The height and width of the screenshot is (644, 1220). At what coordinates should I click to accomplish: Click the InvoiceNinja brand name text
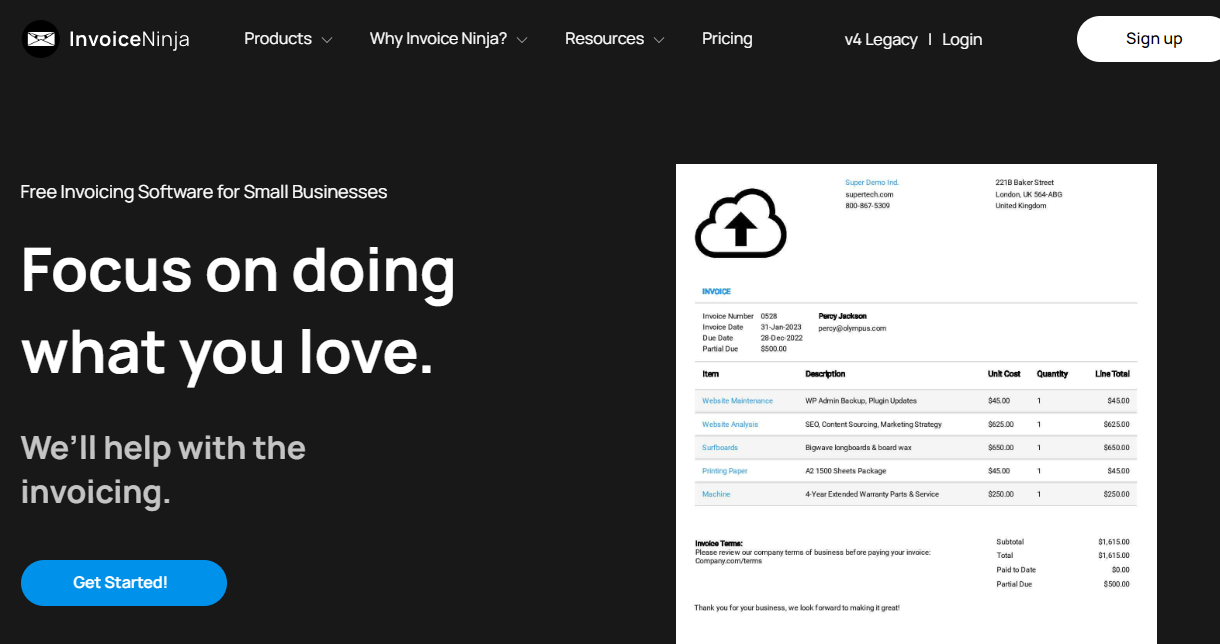(x=129, y=39)
